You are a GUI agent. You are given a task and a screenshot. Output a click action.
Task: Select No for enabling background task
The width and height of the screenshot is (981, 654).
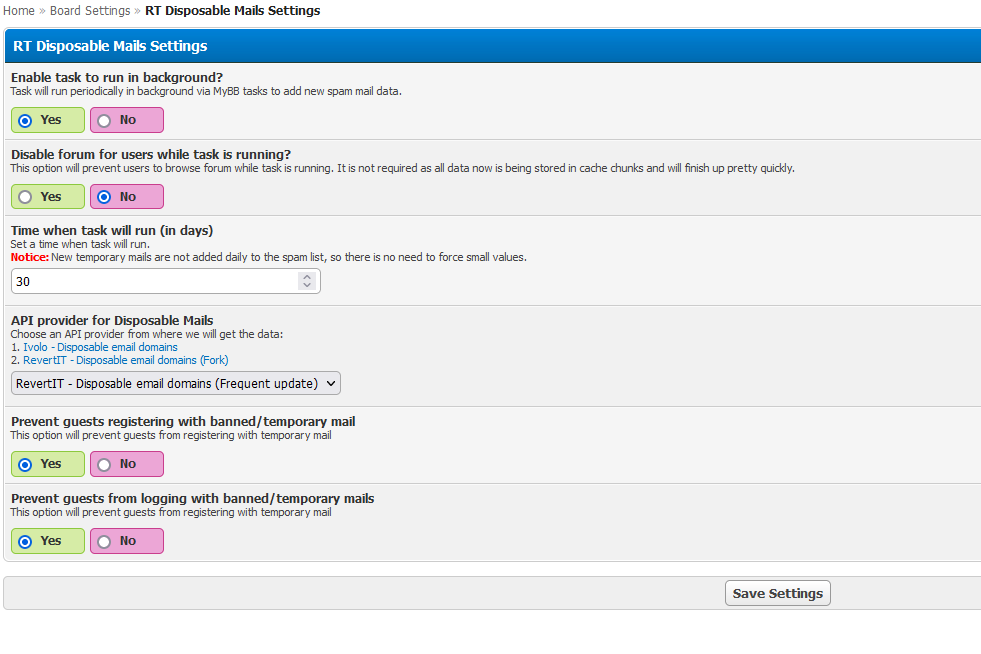(x=105, y=121)
